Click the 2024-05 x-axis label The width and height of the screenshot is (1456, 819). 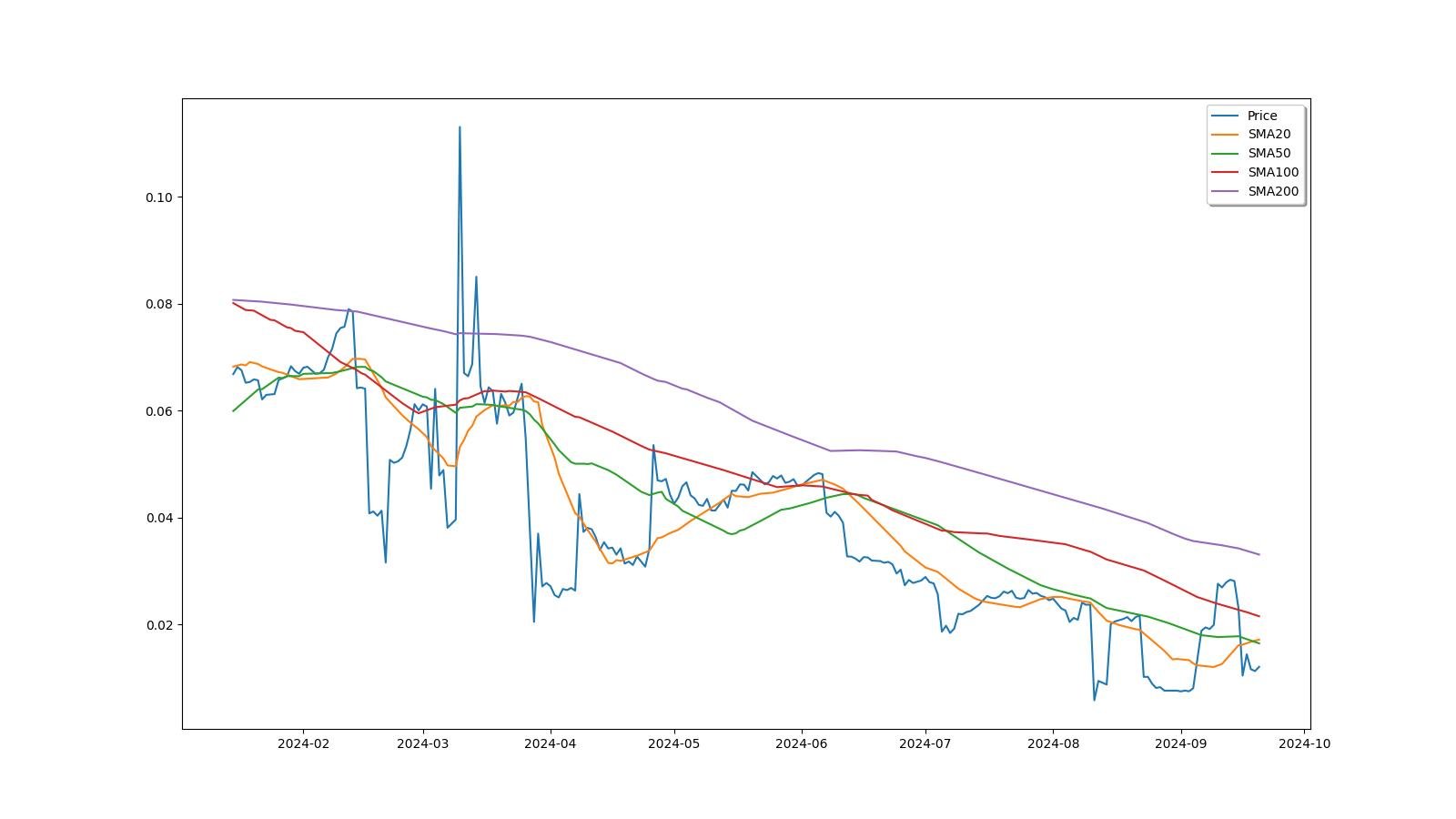pos(674,743)
